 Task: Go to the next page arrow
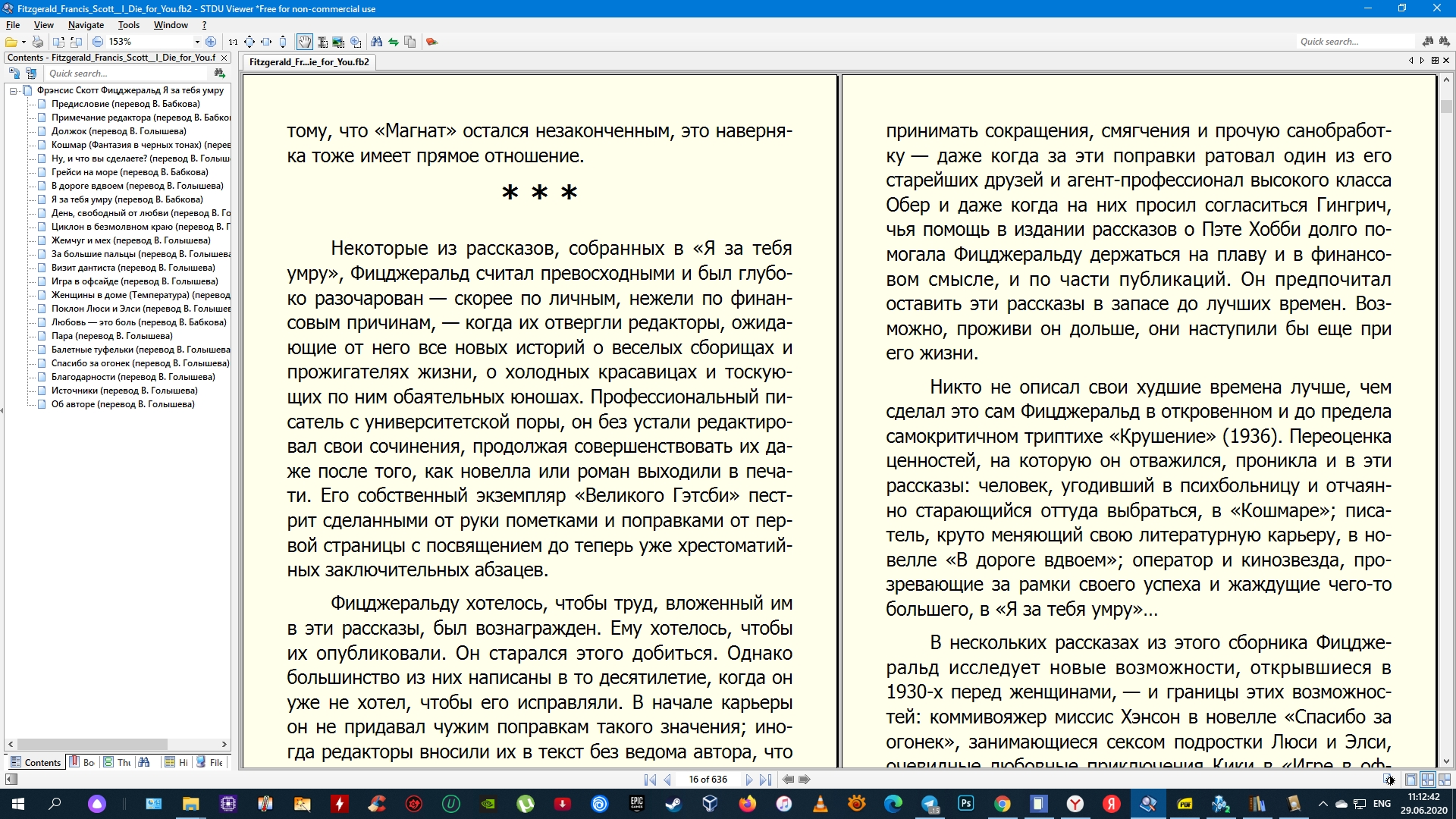click(748, 780)
